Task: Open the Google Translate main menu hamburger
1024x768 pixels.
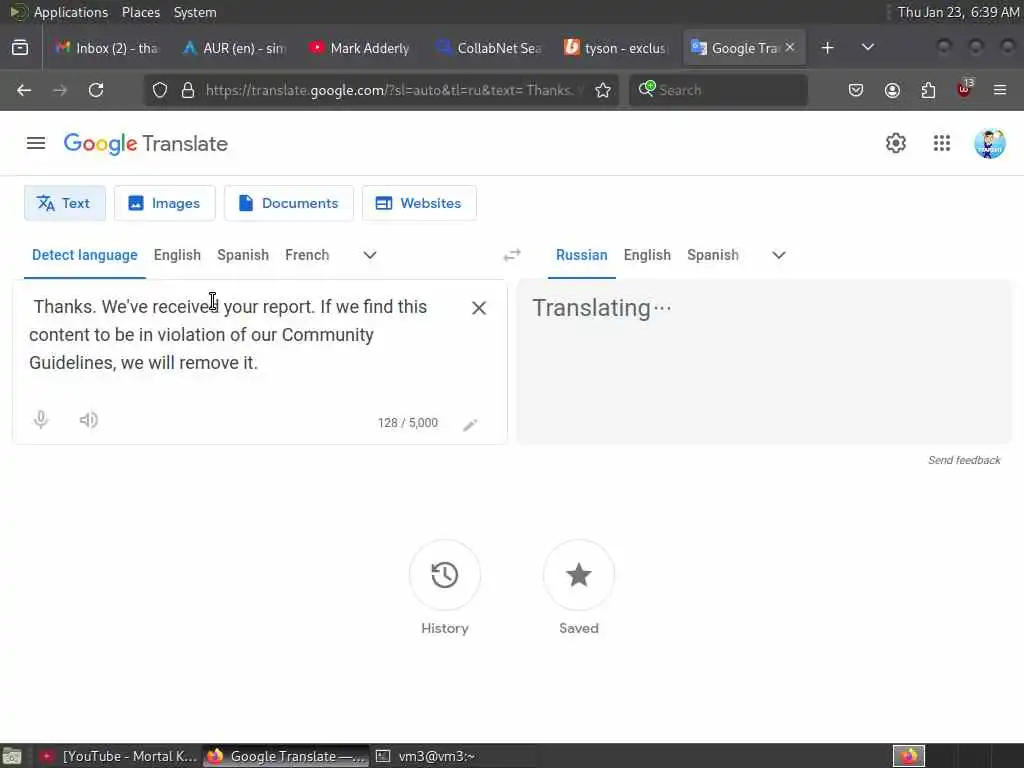Action: 36,143
